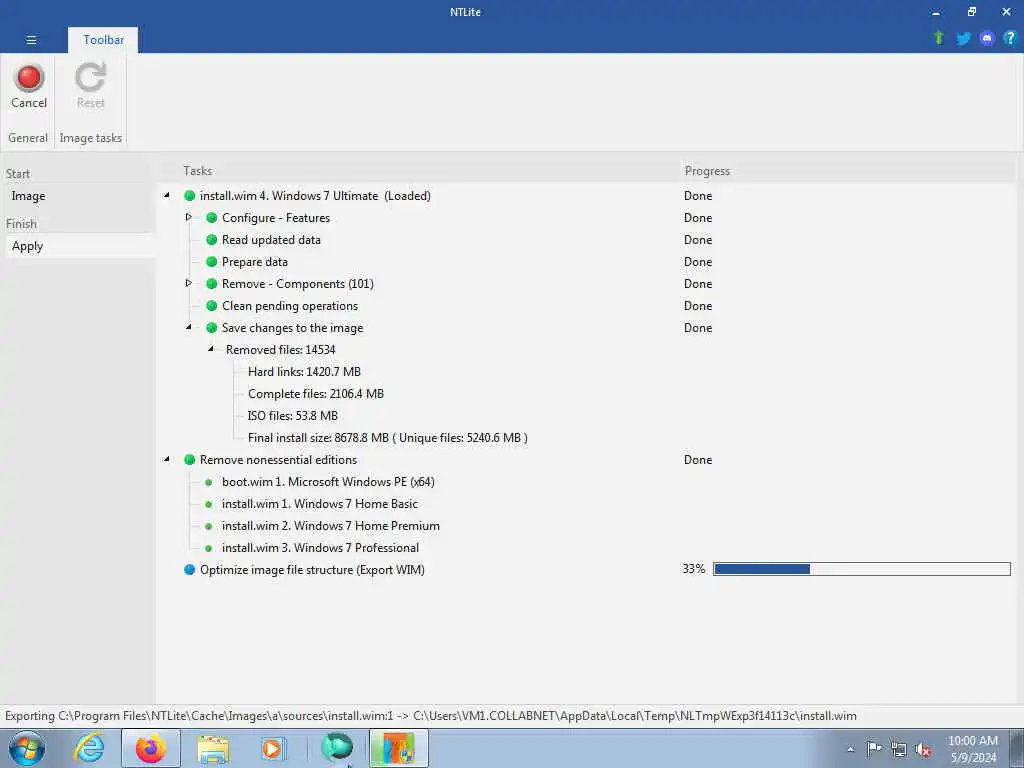
Task: Click small green dot beside Windows 7 Home Basic
Action: click(208, 504)
